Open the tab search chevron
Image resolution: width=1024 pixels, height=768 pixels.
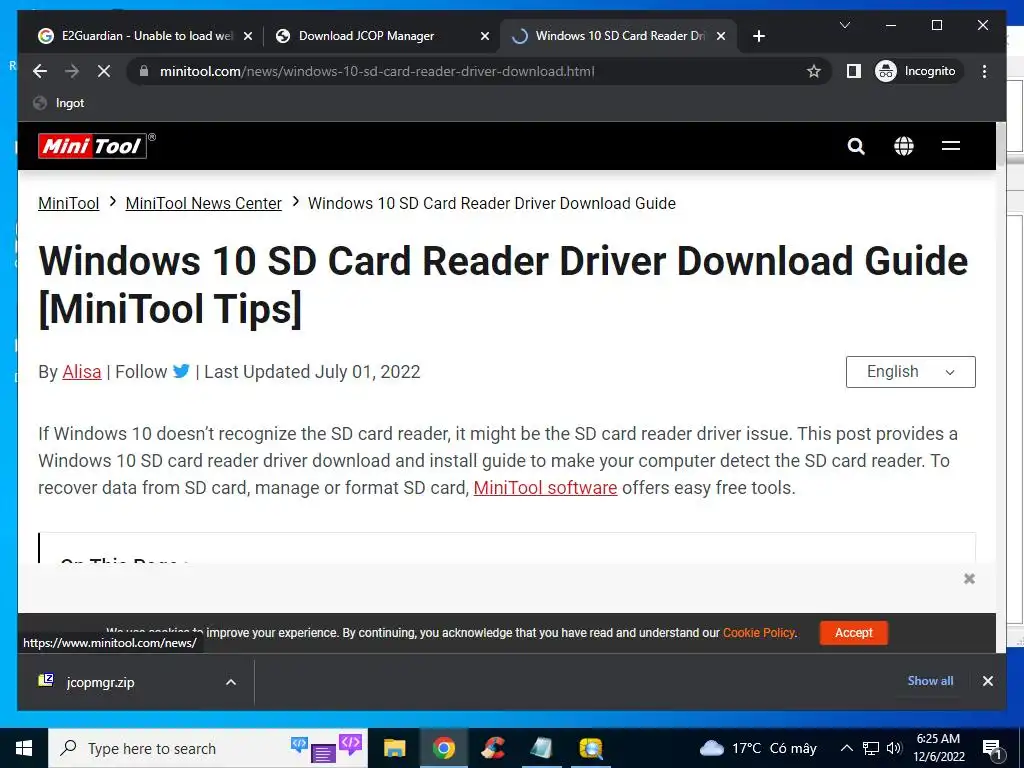click(844, 25)
